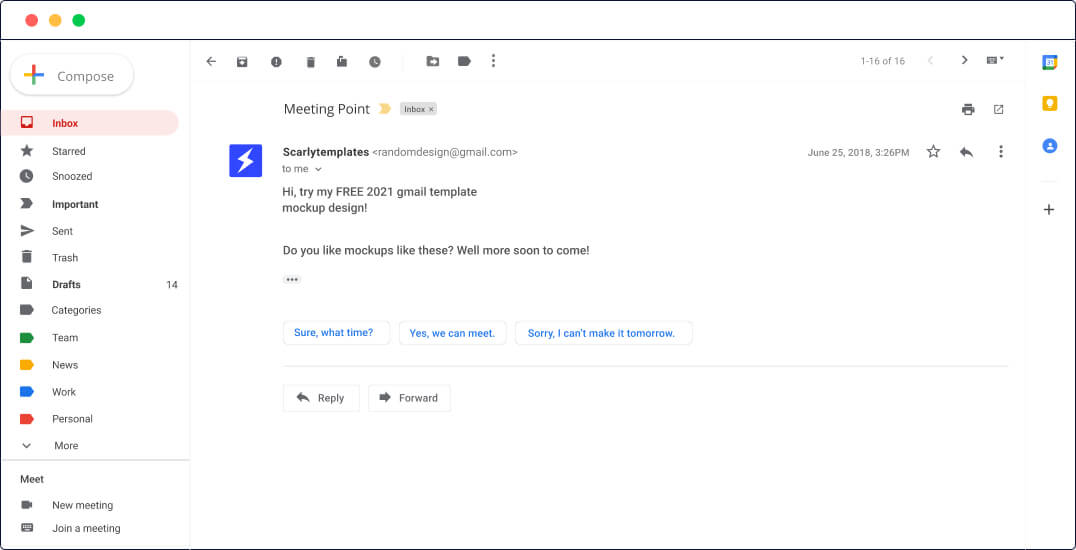
Task: Choose the 'Sure, what time?' smart reply
Action: [x=334, y=333]
